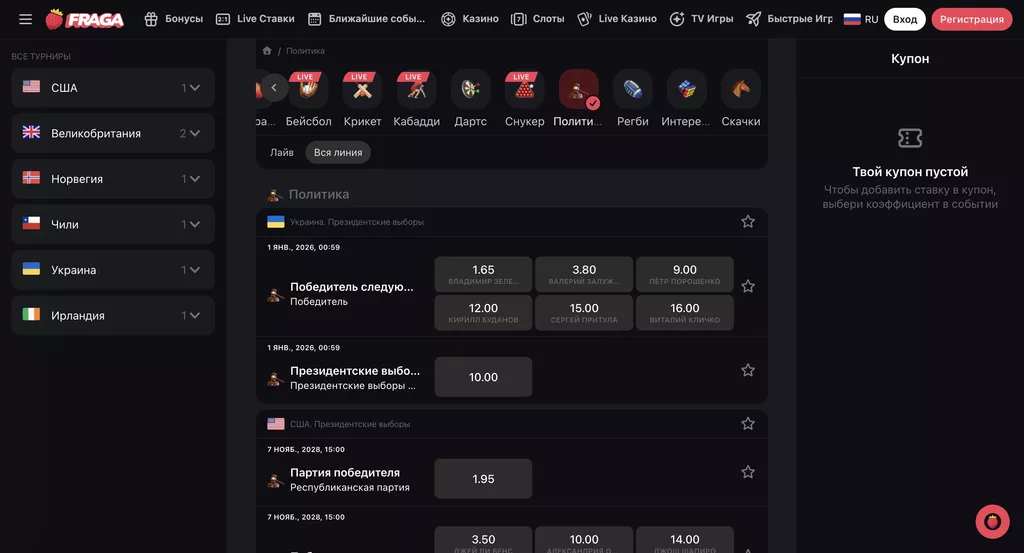Select the Snooker live sport icon

click(524, 89)
